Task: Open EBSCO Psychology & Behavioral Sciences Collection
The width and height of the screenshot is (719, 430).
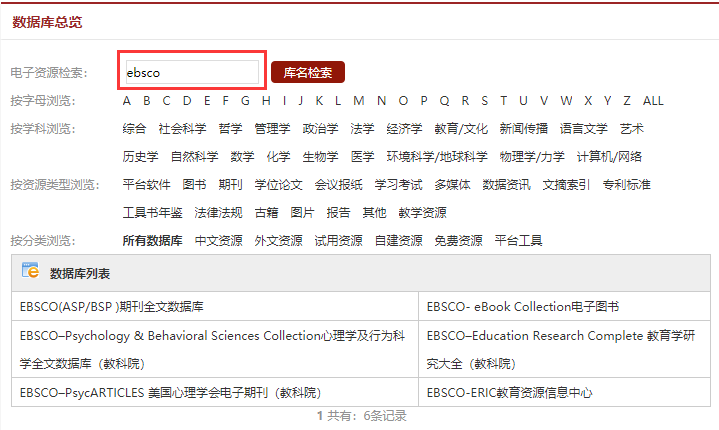Action: click(212, 349)
